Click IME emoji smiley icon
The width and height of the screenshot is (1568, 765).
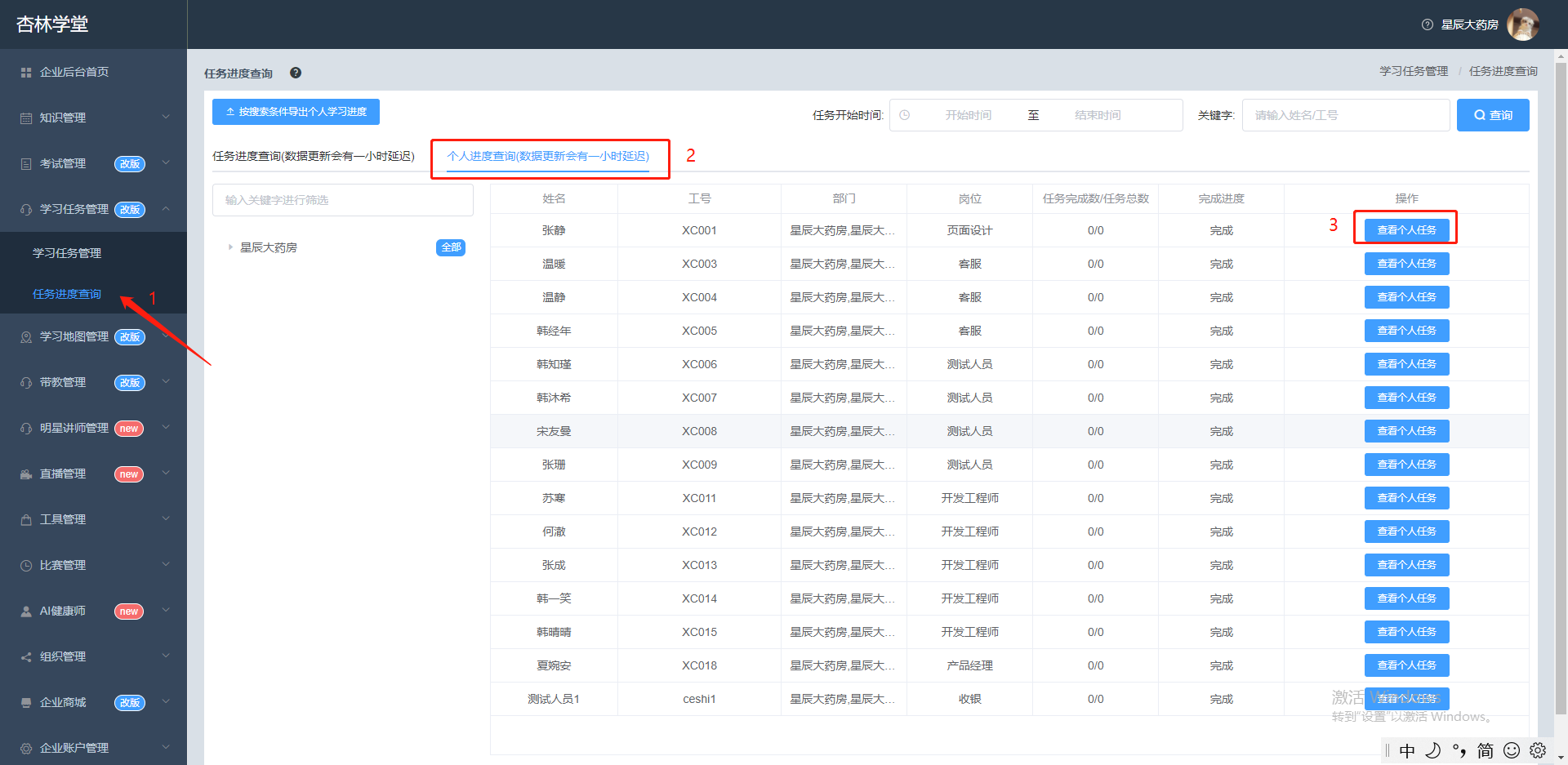tap(1512, 750)
